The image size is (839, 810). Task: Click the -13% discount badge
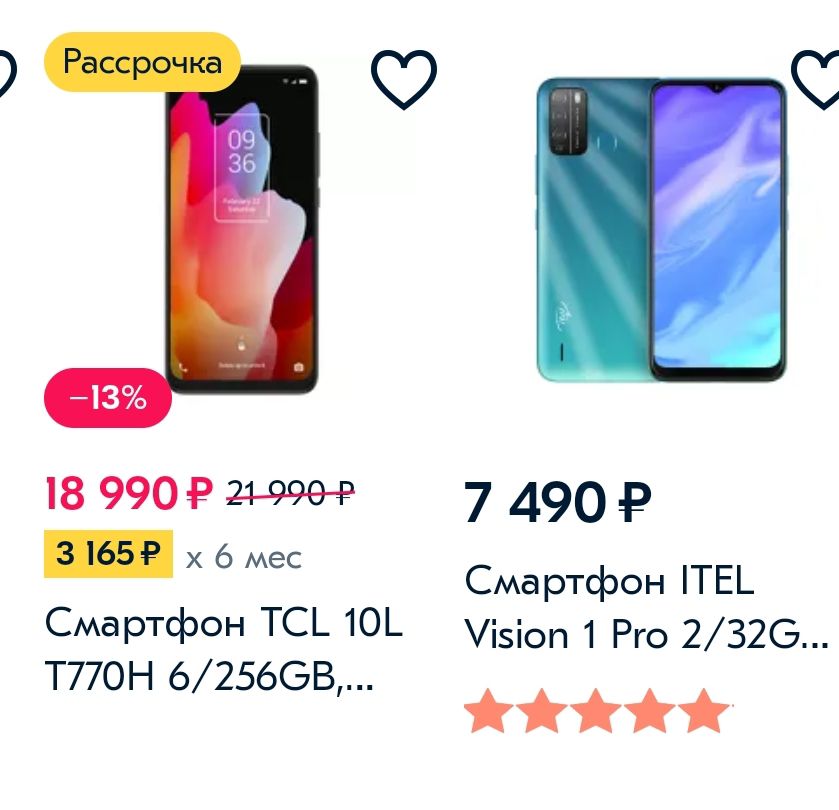(108, 398)
